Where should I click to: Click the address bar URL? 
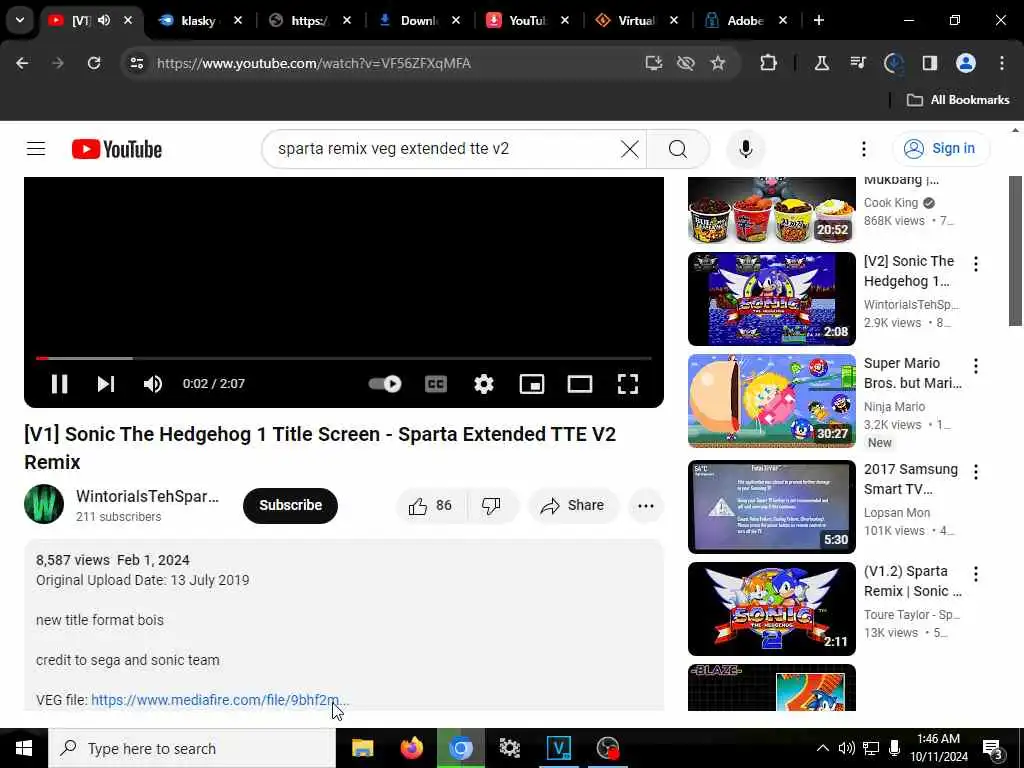tap(313, 63)
